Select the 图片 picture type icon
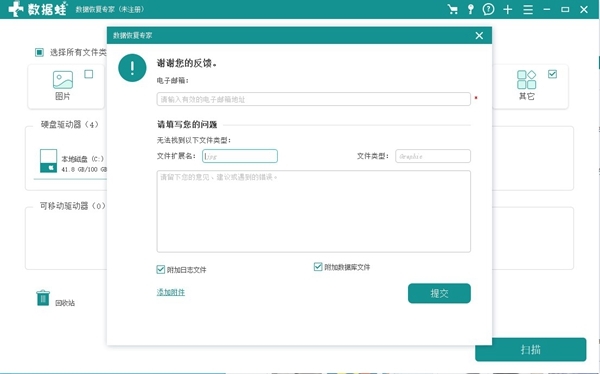The height and width of the screenshot is (374, 600). [x=63, y=80]
